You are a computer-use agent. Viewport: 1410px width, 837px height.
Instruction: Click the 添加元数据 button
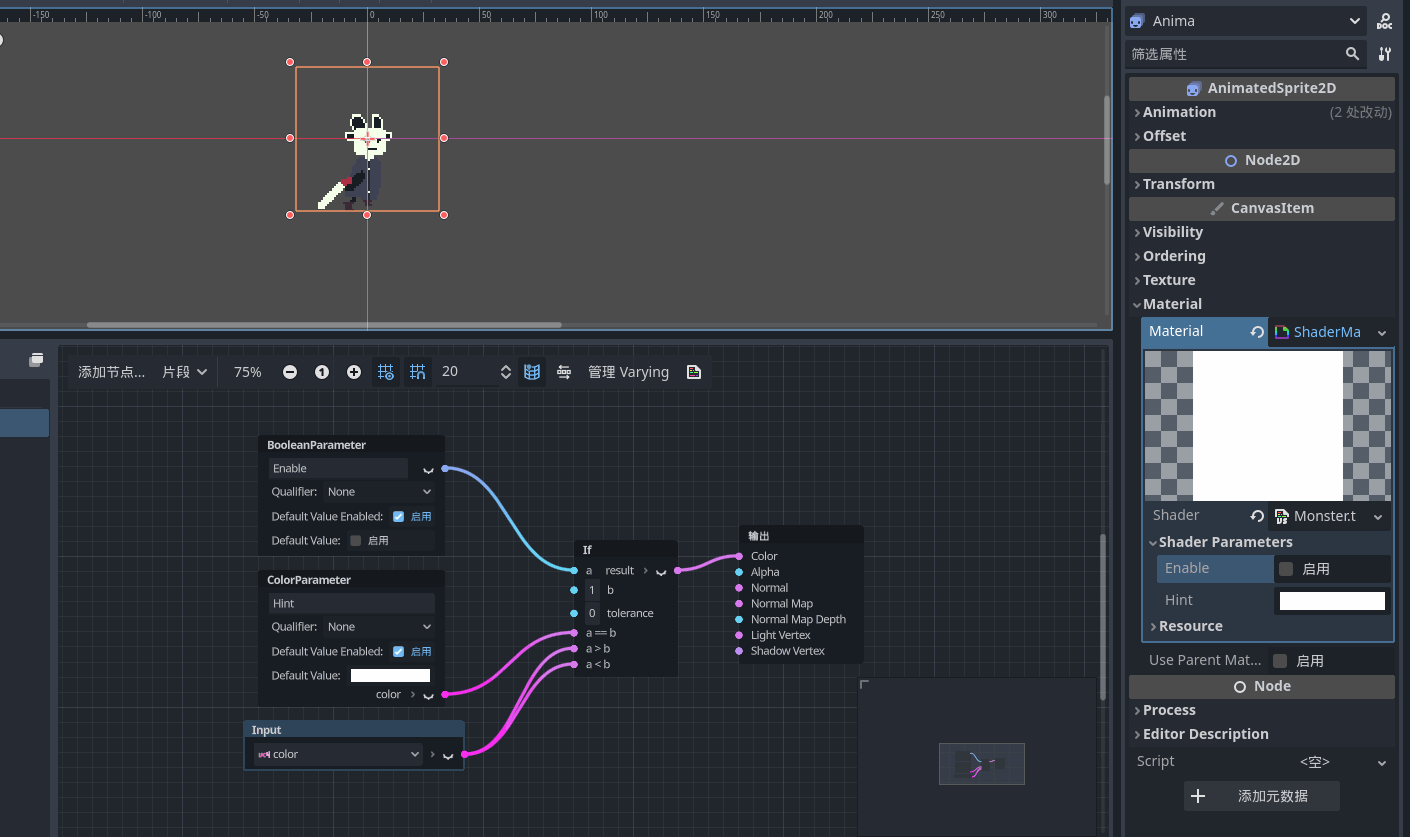point(1261,796)
